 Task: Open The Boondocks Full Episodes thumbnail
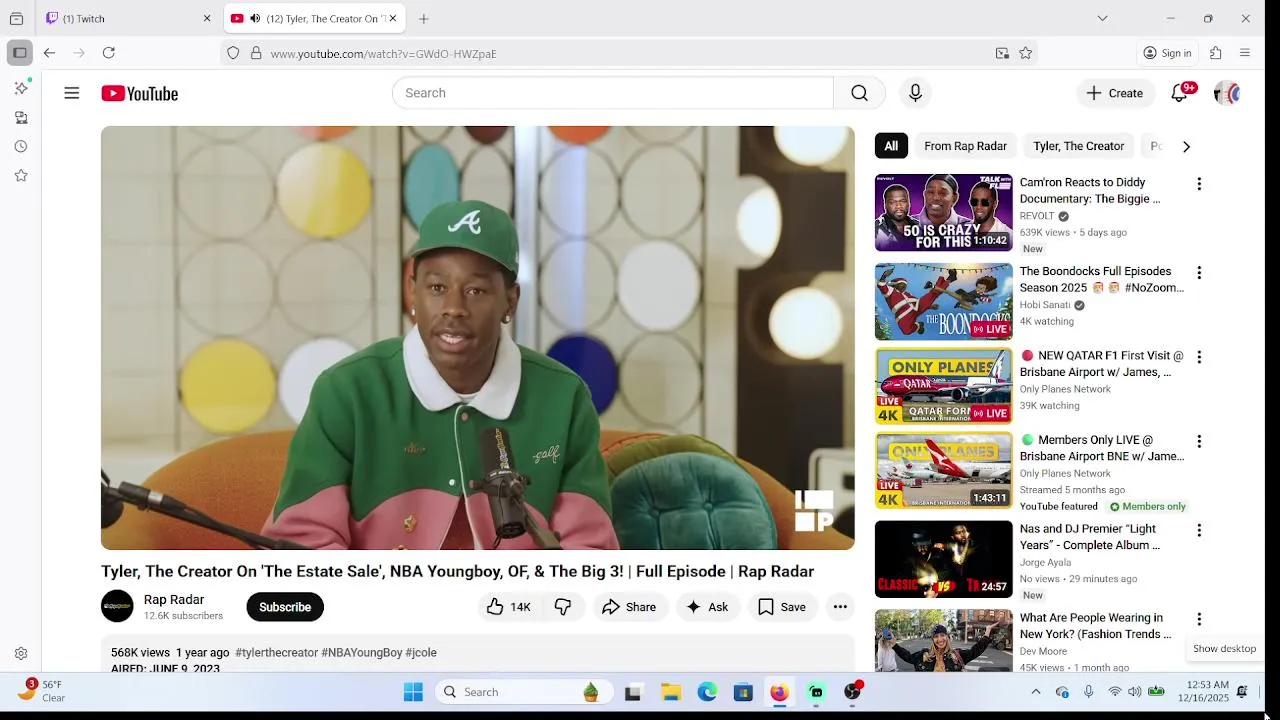click(x=944, y=302)
